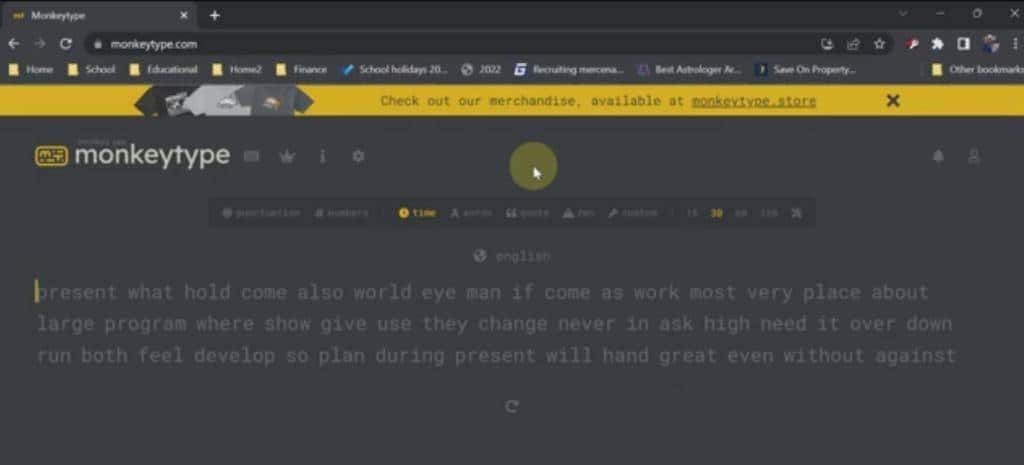Image resolution: width=1024 pixels, height=465 pixels.
Task: Open the 2022 bookmark
Action: point(481,69)
